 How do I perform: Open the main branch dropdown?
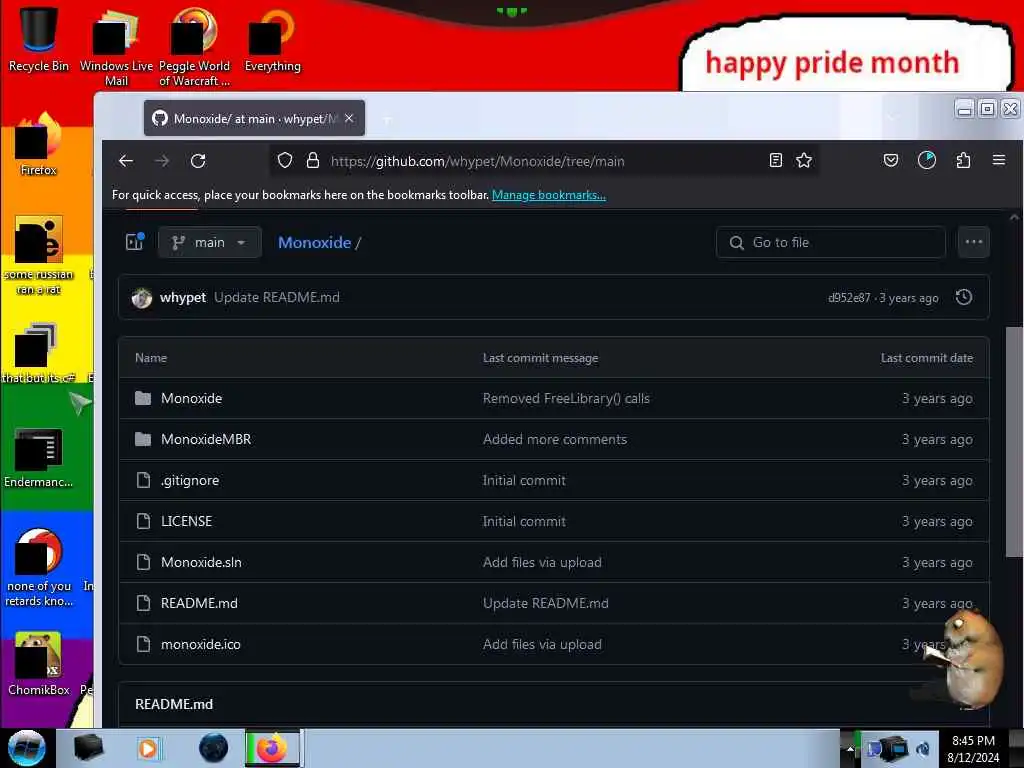point(210,242)
